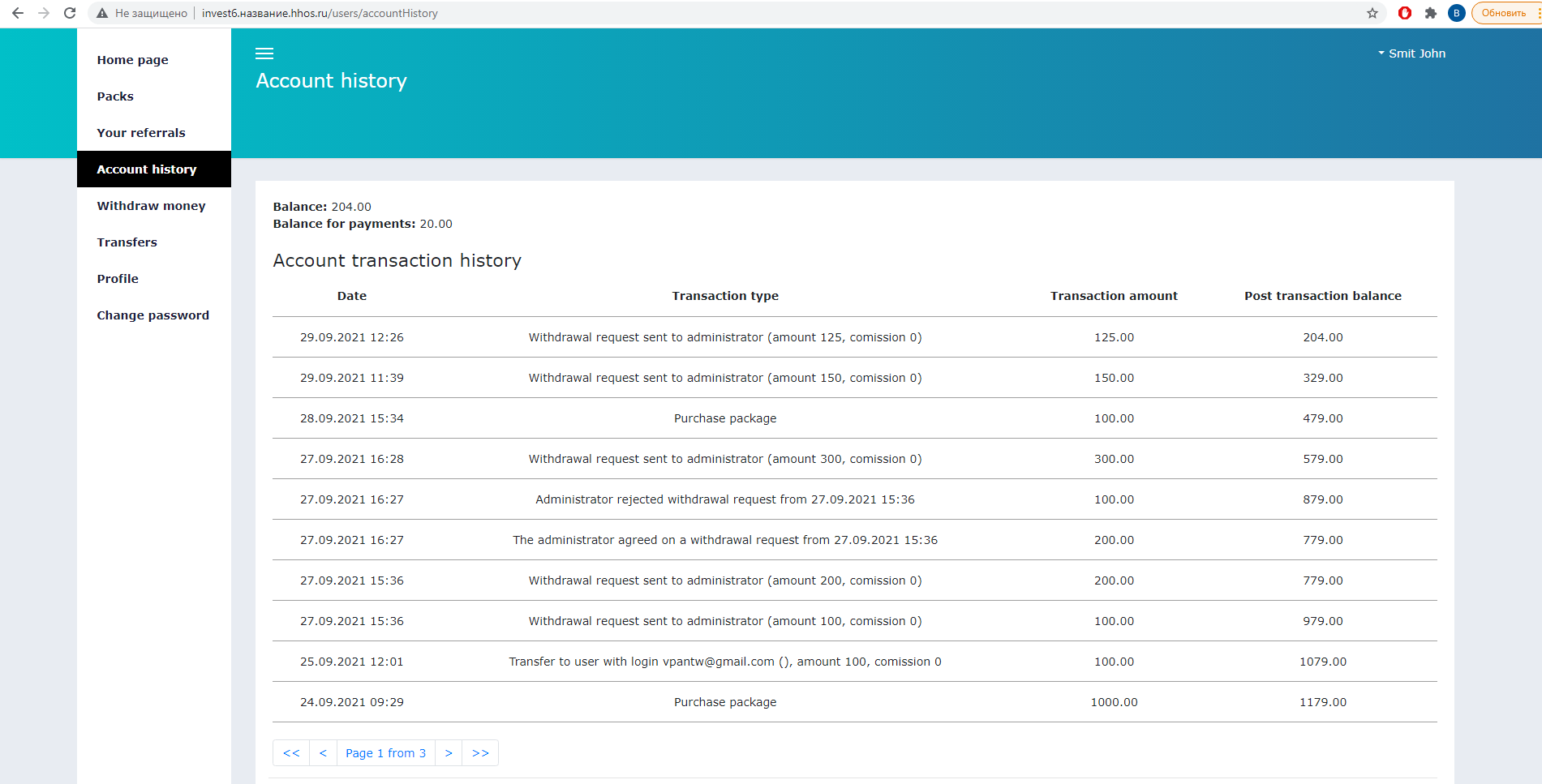
Task: Click the 979.00 post transaction balance
Action: pos(1323,621)
